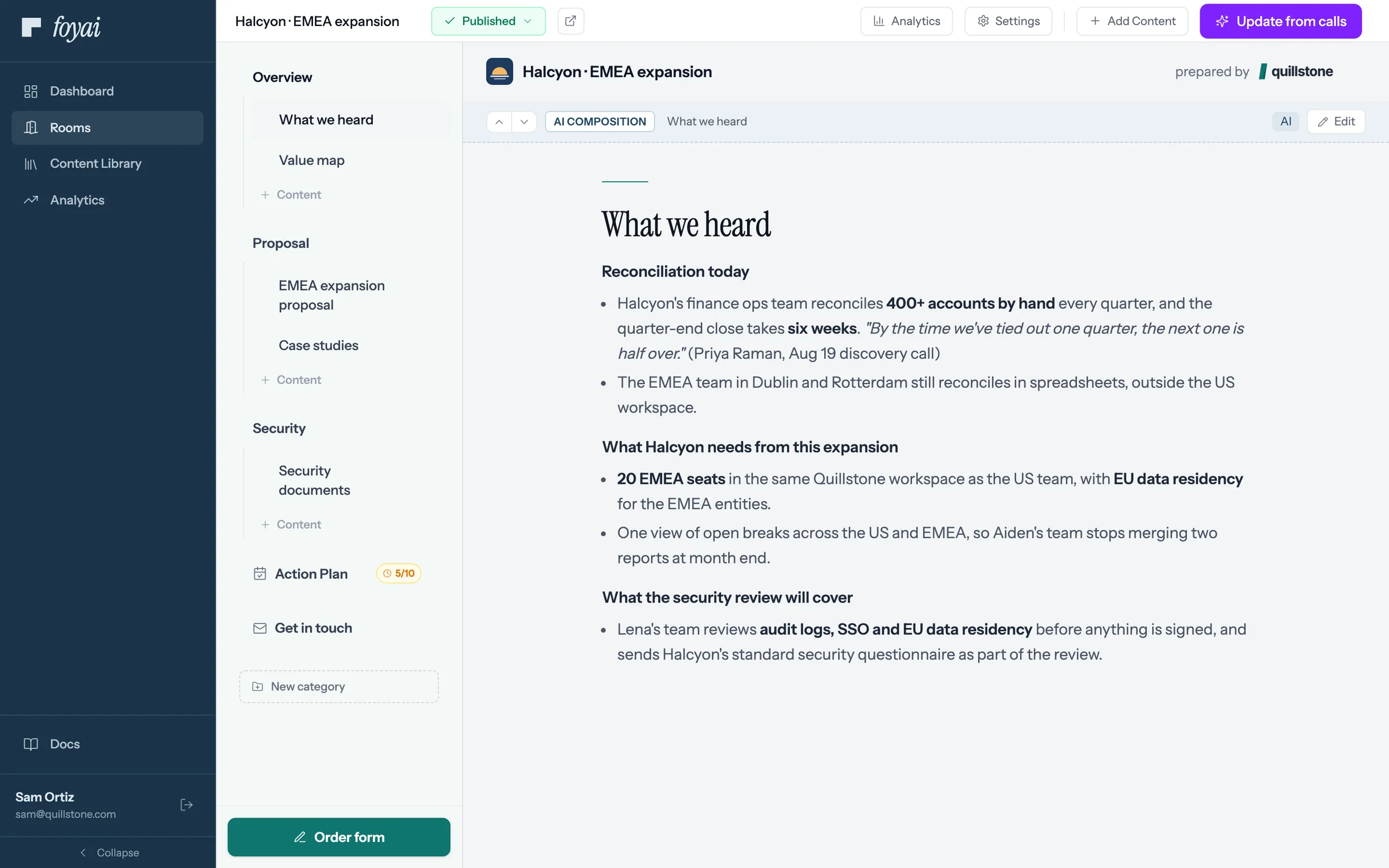This screenshot has height=868, width=1389.
Task: Click the Security category heading
Action: pyautogui.click(x=279, y=428)
